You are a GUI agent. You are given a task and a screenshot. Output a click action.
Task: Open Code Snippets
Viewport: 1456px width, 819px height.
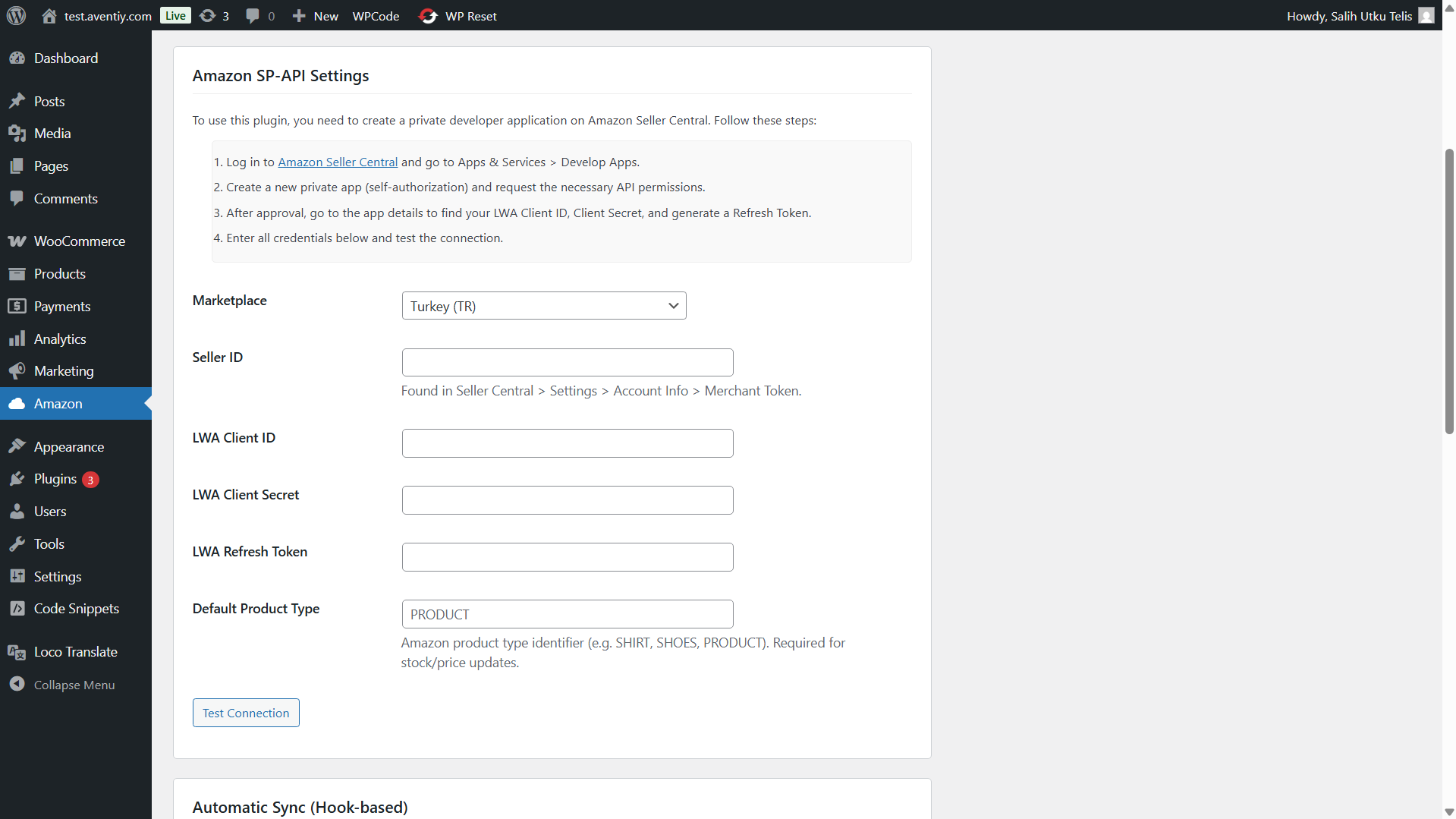(x=76, y=608)
